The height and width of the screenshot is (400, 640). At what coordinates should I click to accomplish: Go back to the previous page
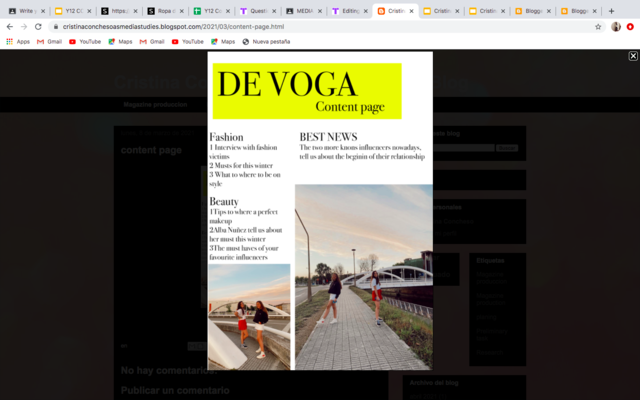pos(10,27)
